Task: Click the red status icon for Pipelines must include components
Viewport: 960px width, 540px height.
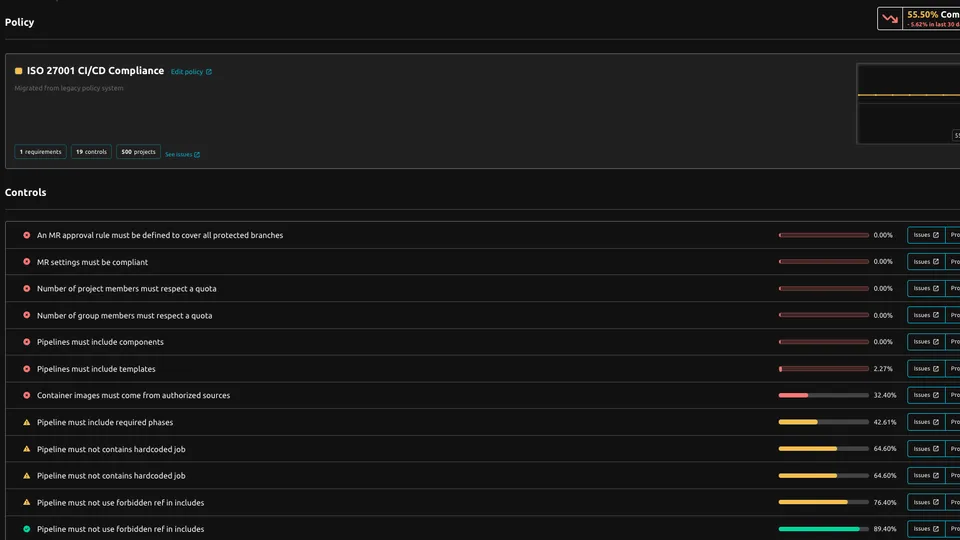Action: pos(26,342)
